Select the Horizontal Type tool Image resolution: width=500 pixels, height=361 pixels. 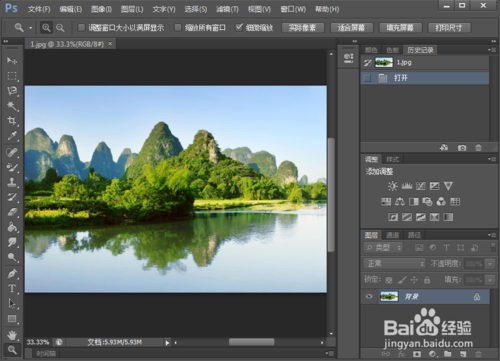[x=12, y=288]
